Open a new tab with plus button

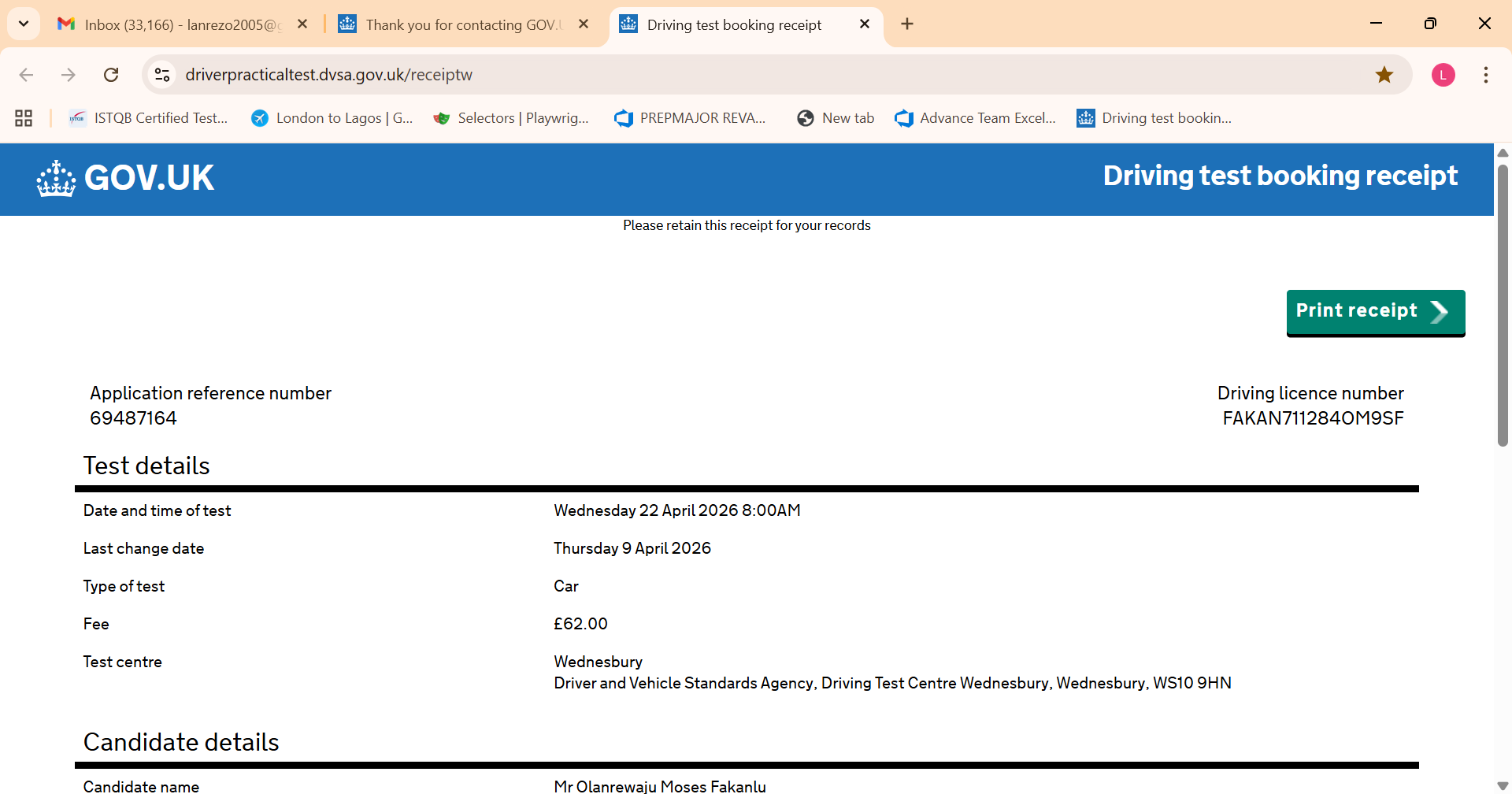point(907,24)
